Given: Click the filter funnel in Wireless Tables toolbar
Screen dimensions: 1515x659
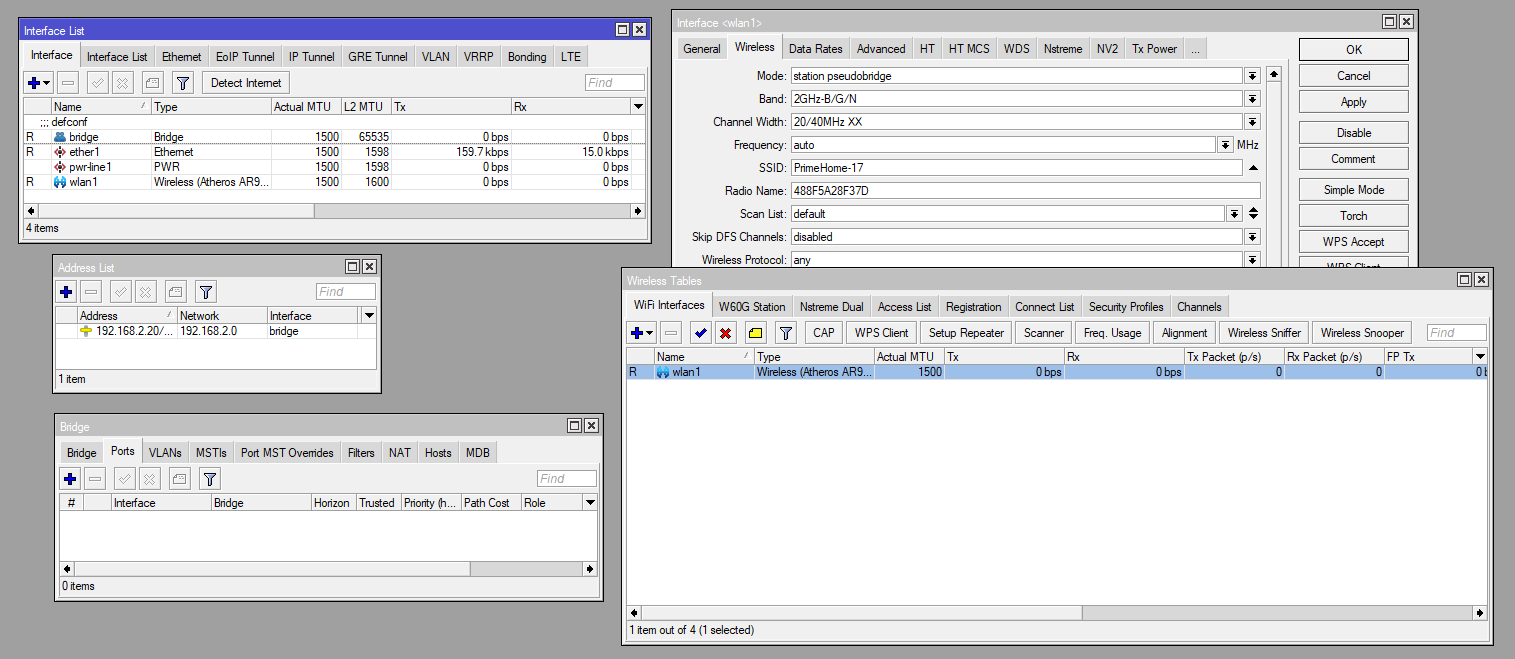Looking at the screenshot, I should coord(786,333).
